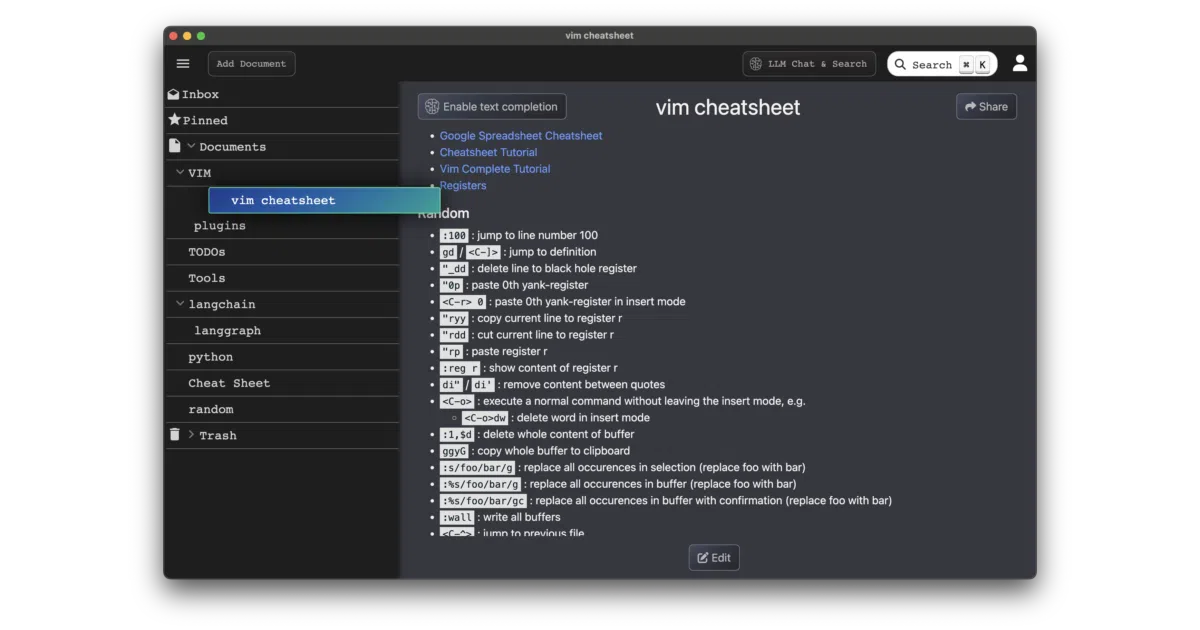Image resolution: width=1200 pixels, height=630 pixels.
Task: Select the Pinned label
Action: (x=205, y=120)
